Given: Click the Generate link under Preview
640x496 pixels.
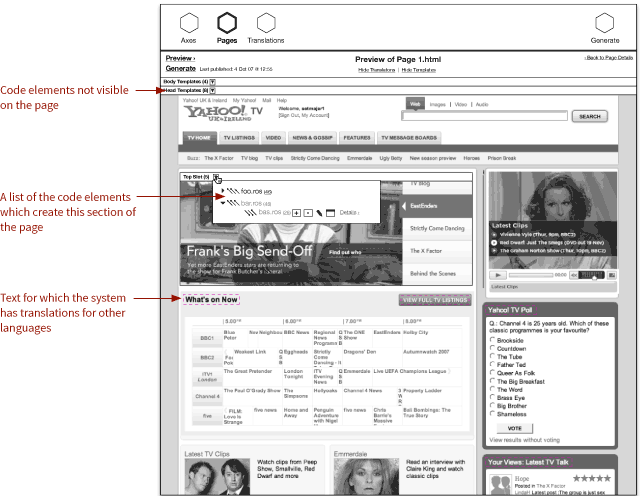Looking at the screenshot, I should point(181,69).
